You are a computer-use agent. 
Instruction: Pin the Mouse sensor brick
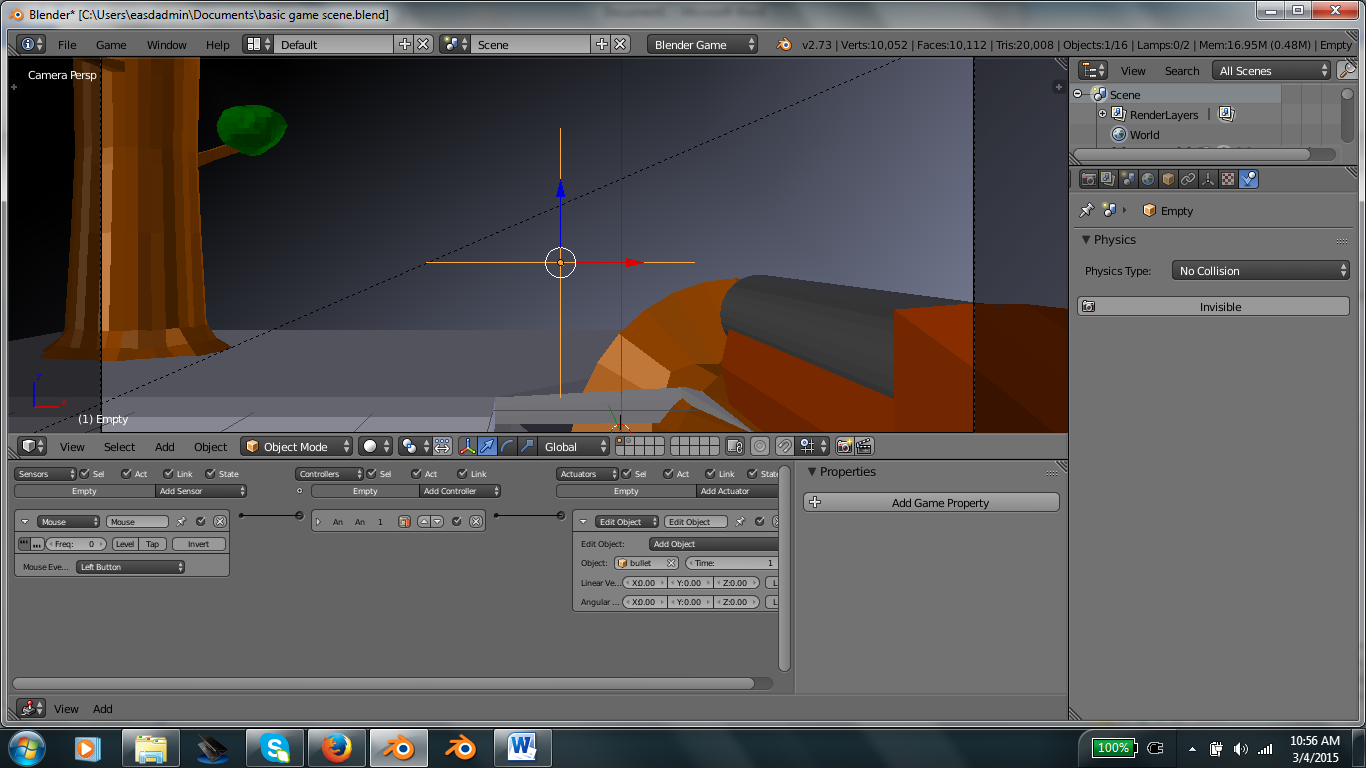point(181,522)
